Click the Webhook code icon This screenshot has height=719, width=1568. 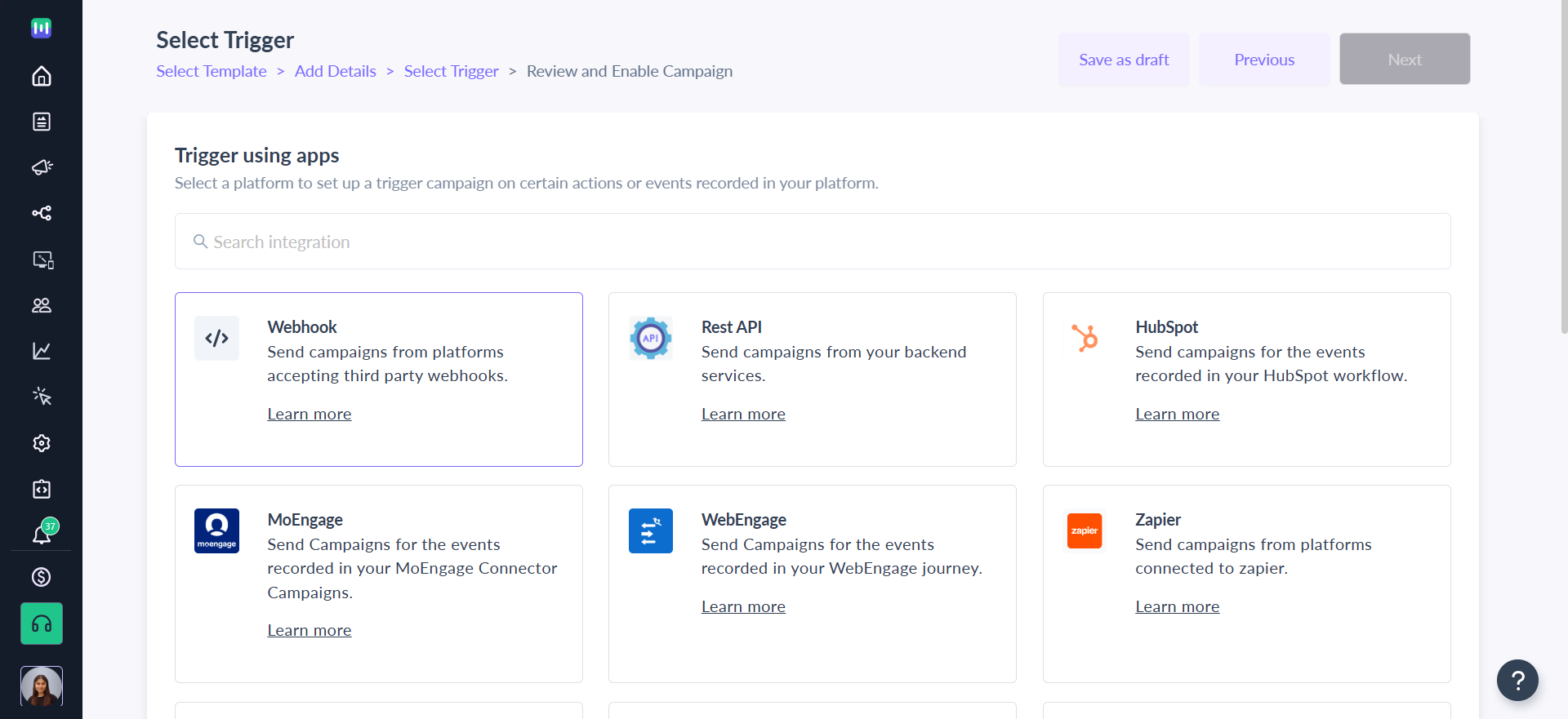pyautogui.click(x=216, y=338)
